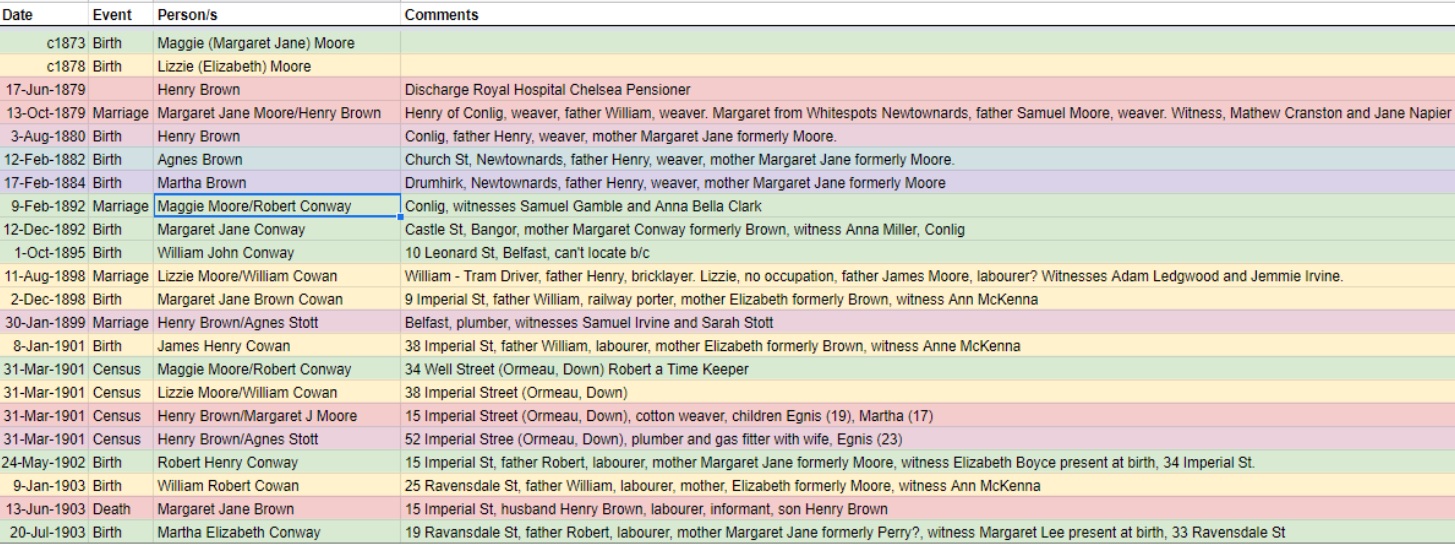Select the Event column header
The width and height of the screenshot is (1455, 545).
click(x=121, y=15)
